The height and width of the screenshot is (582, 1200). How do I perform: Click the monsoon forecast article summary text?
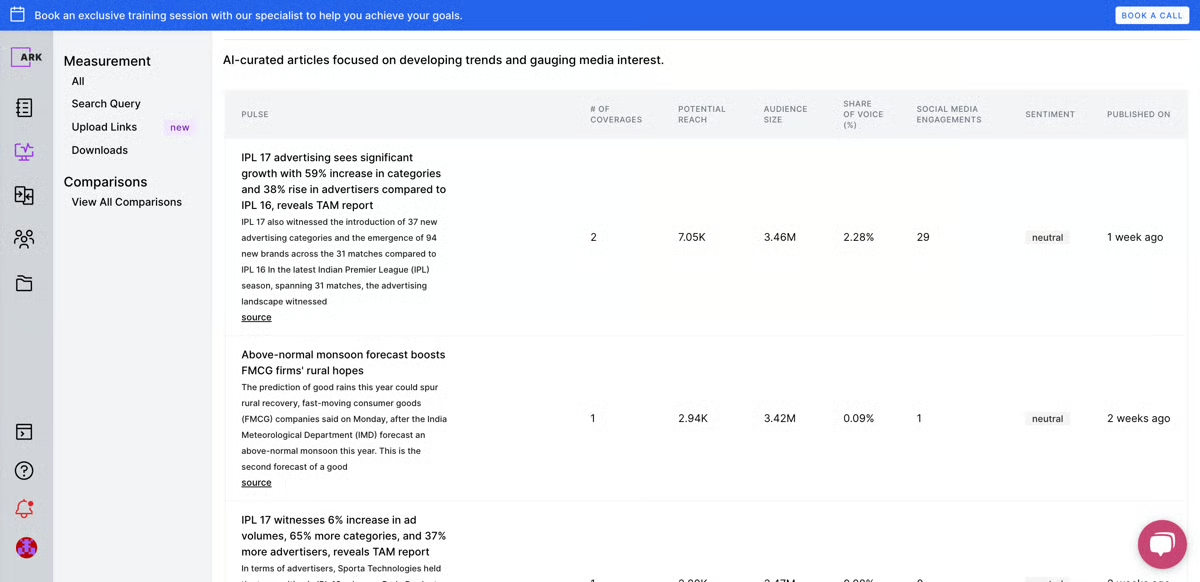point(344,427)
